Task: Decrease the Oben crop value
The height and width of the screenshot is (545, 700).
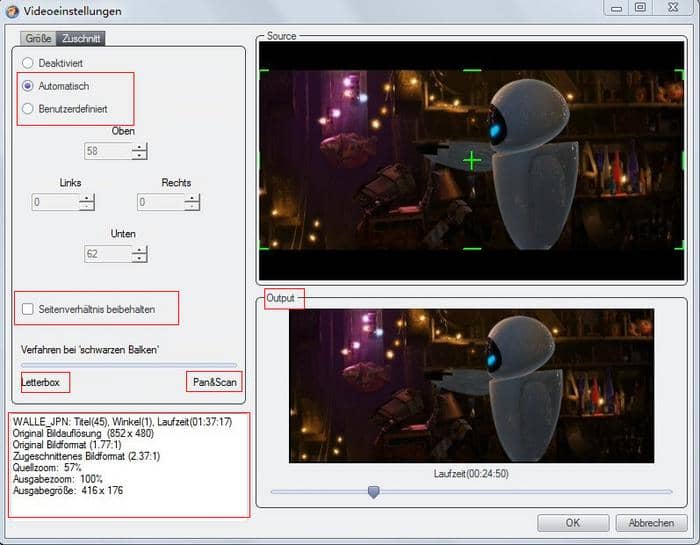Action: (139, 155)
